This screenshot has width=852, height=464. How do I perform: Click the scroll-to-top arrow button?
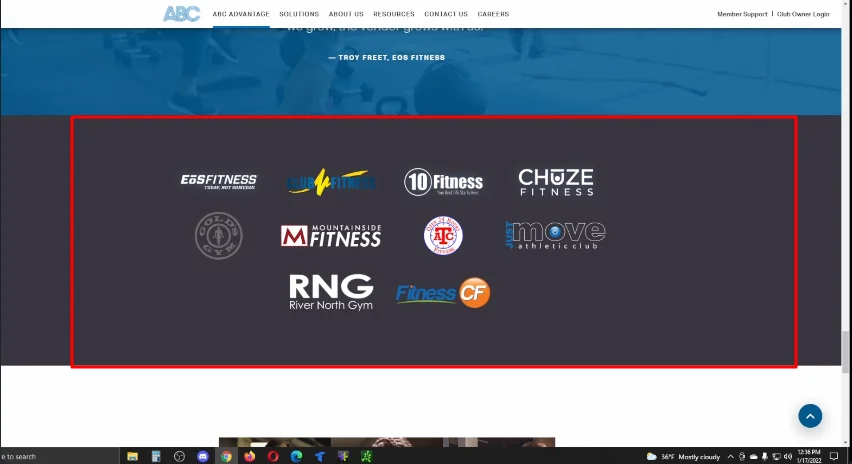point(810,416)
